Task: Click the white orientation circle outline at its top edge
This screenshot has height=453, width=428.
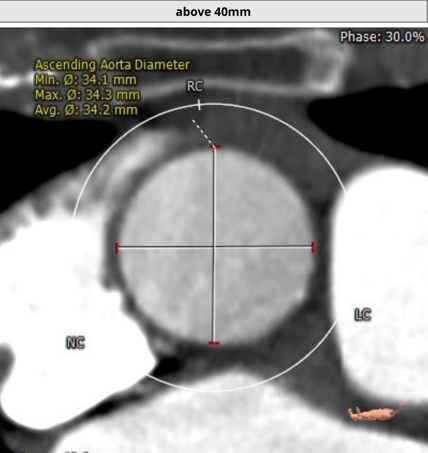Action: [x=213, y=104]
